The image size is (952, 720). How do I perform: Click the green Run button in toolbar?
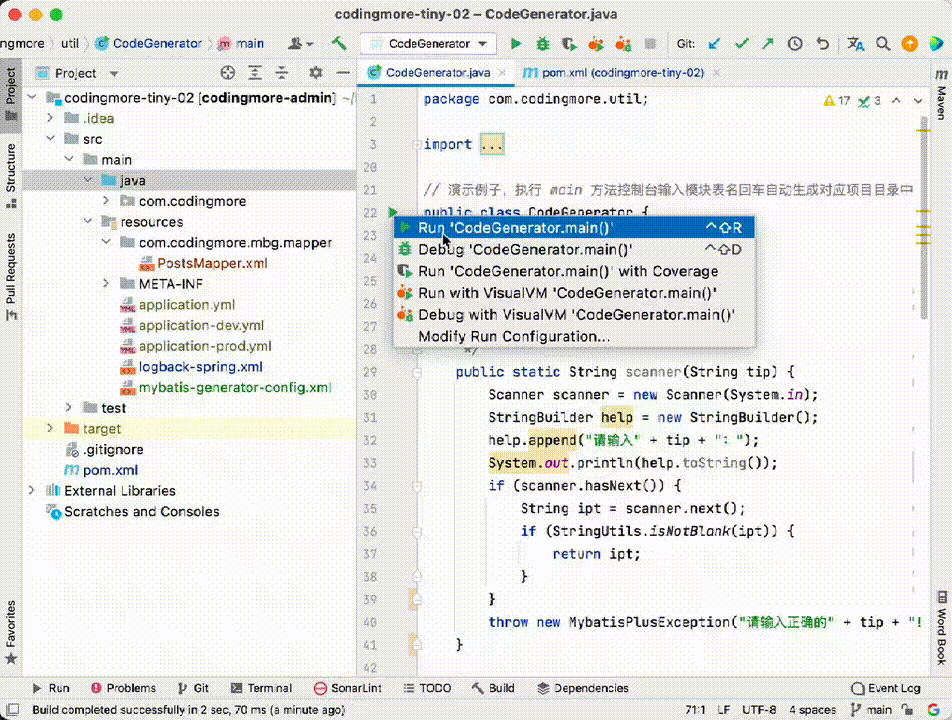[x=516, y=44]
